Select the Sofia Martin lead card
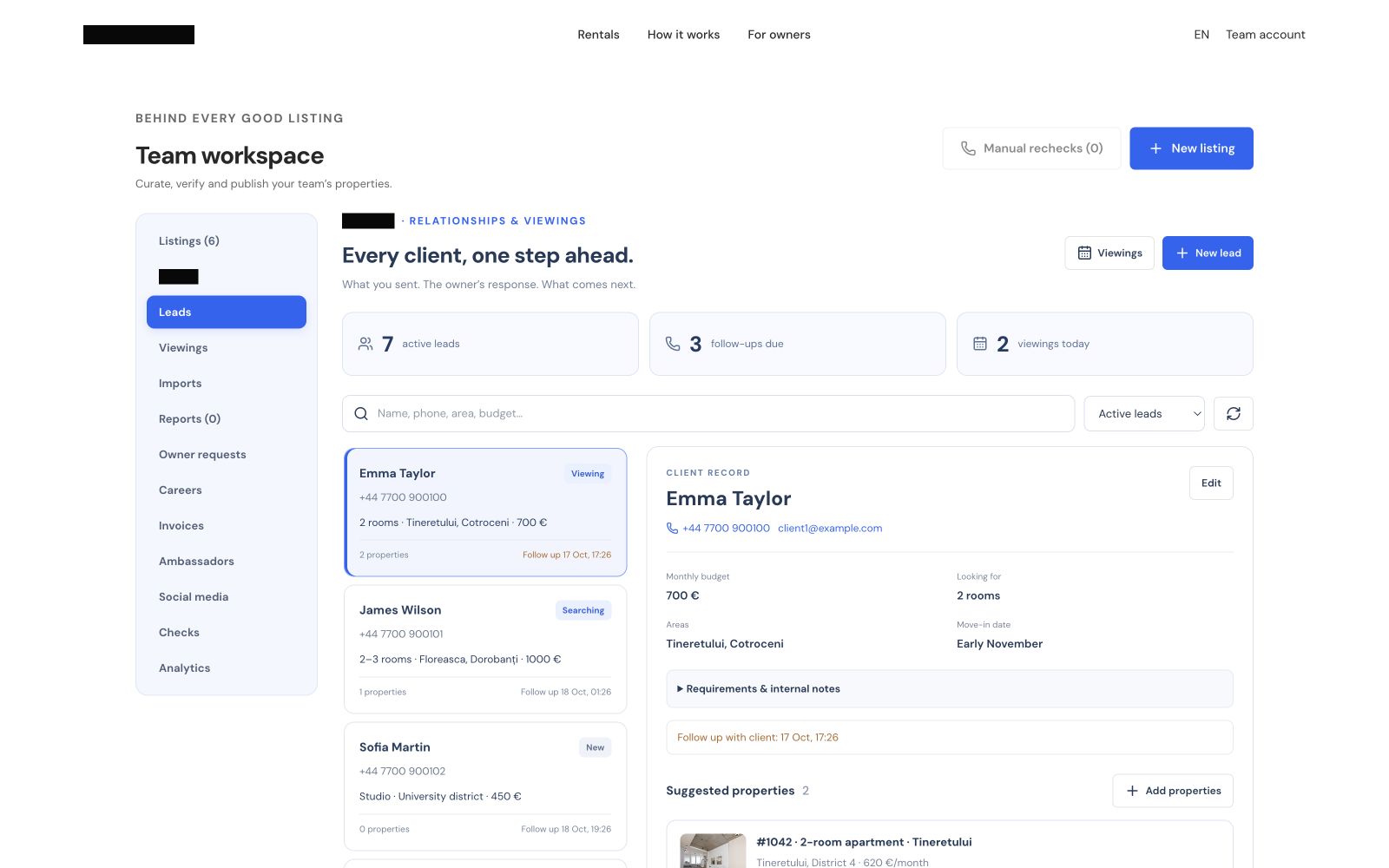 pos(485,786)
